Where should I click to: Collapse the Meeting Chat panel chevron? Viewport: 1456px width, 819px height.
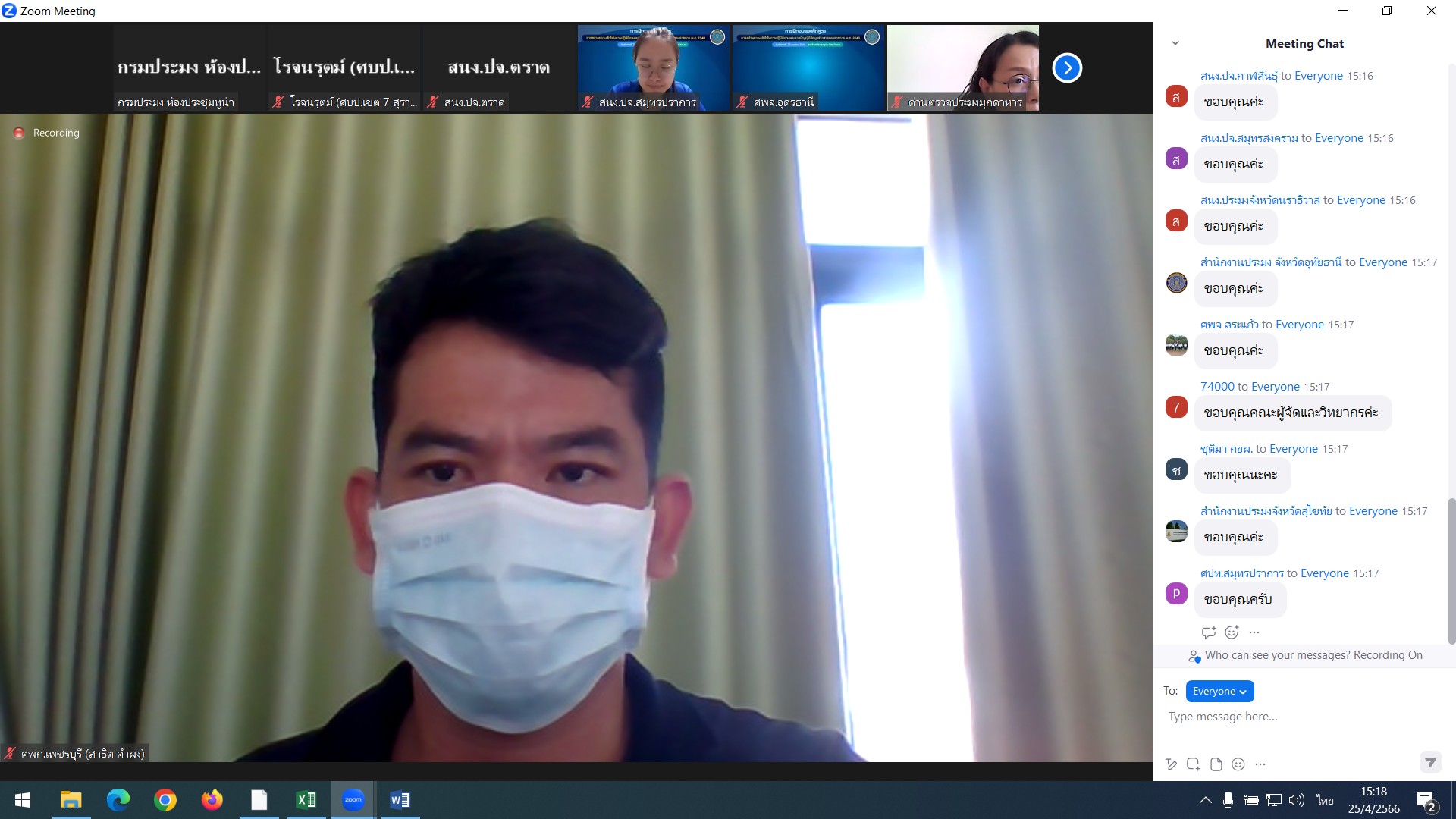pyautogui.click(x=1175, y=43)
